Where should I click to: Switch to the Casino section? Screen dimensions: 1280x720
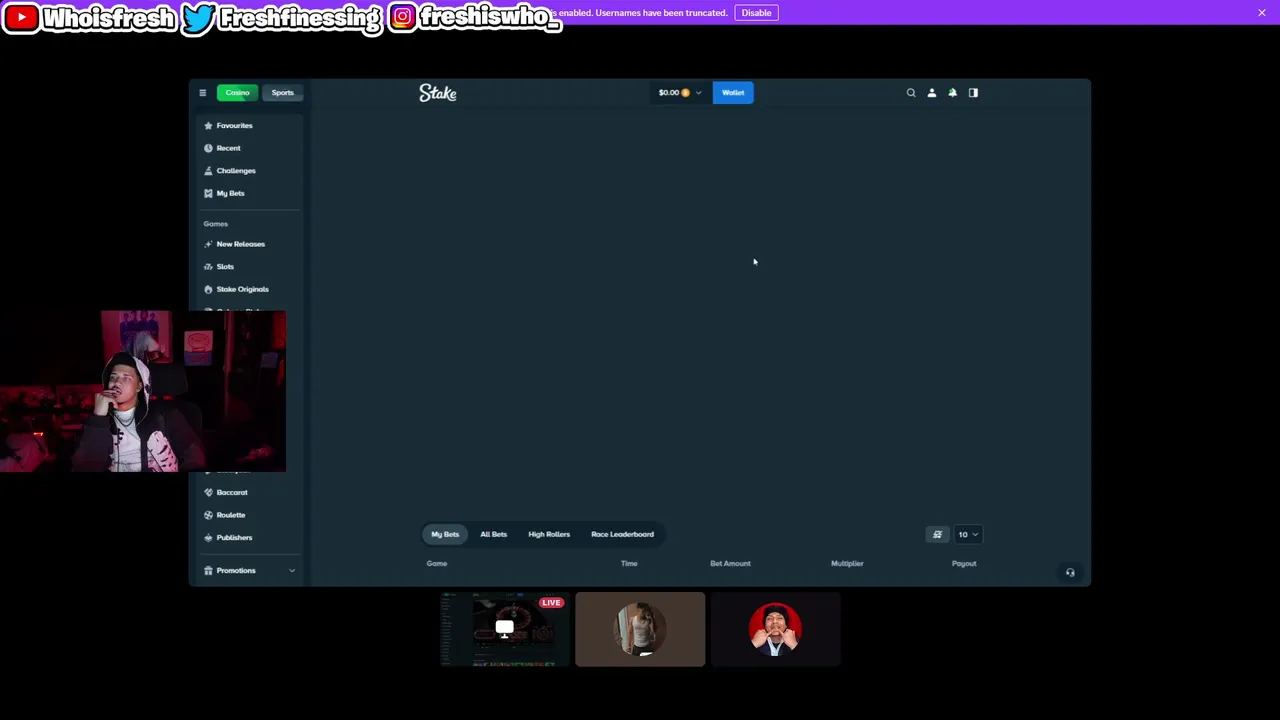point(237,93)
